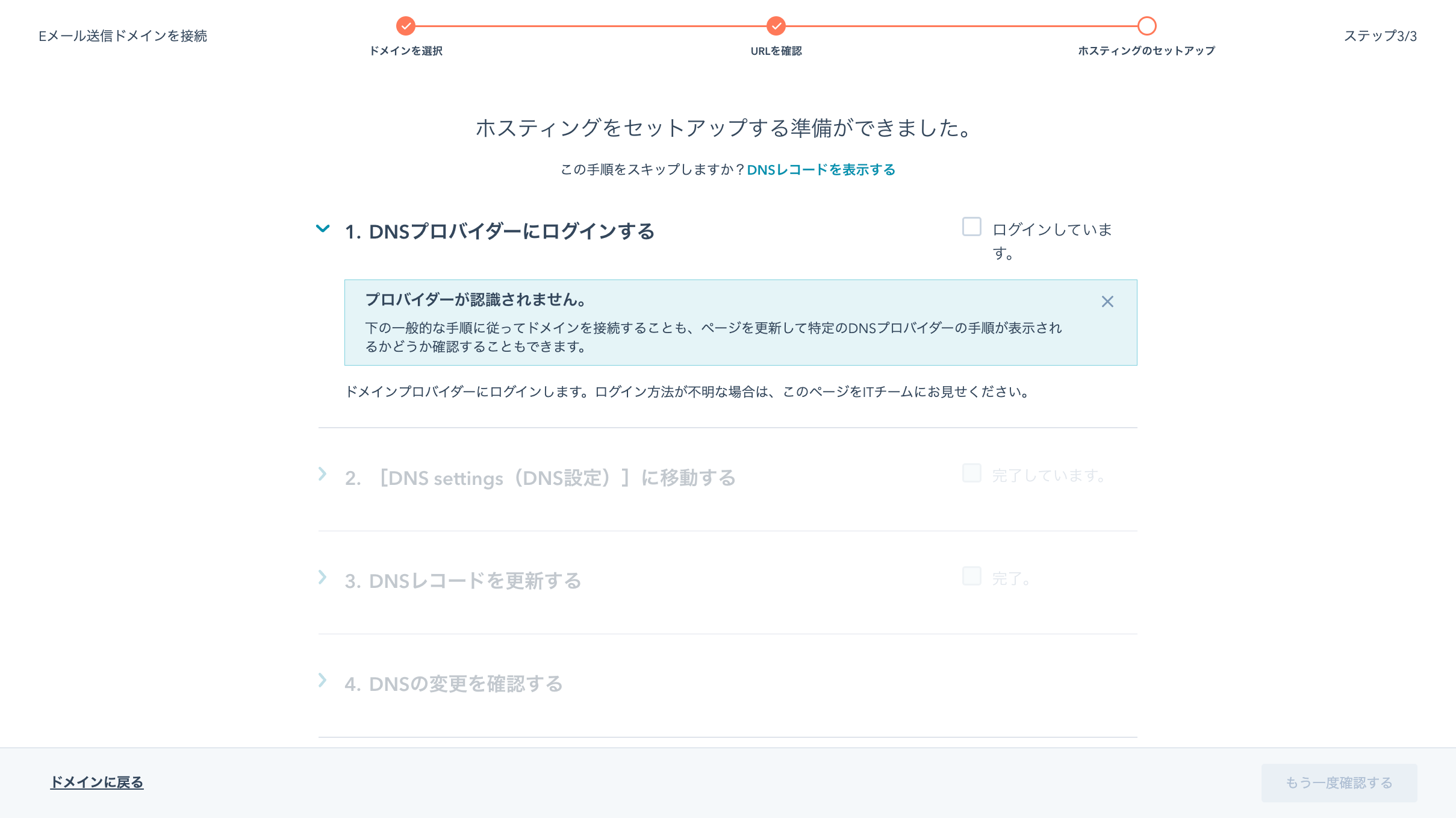Dismiss the プロバイダーが認識されません alert
Image resolution: width=1456 pixels, height=818 pixels.
(1107, 302)
